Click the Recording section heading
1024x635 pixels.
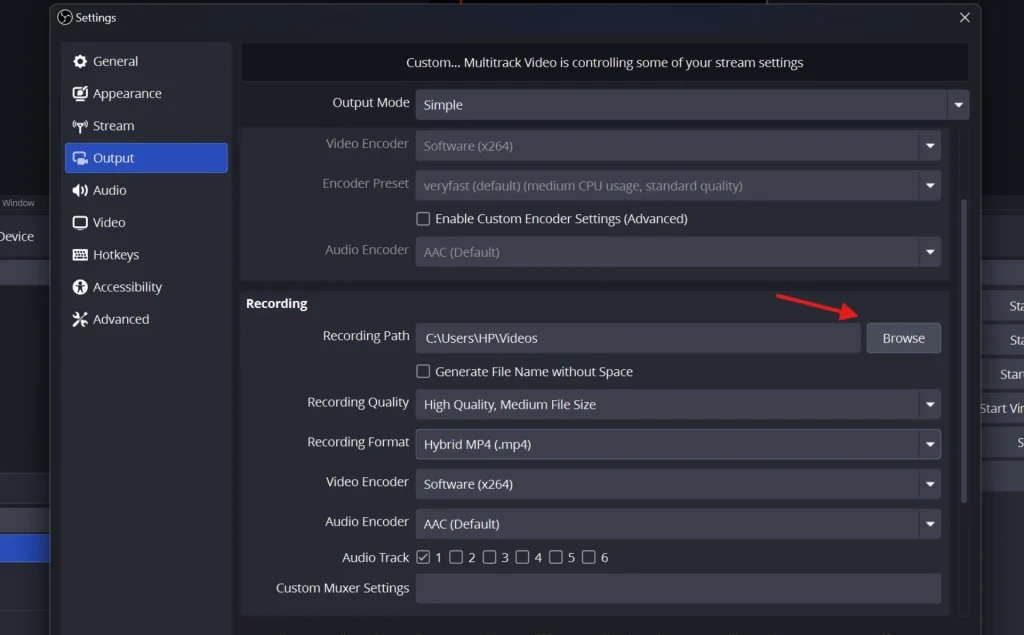[x=276, y=304]
